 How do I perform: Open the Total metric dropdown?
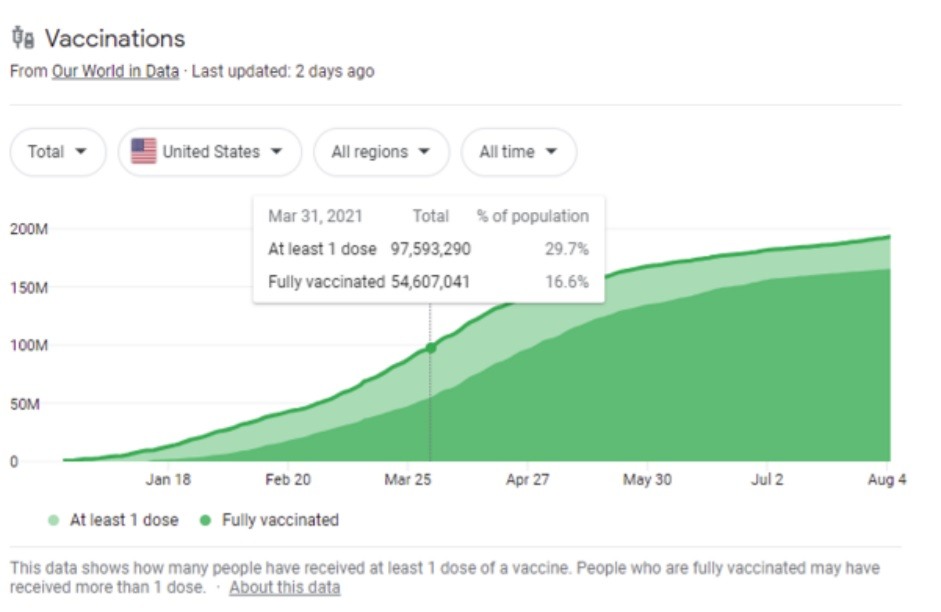(57, 152)
